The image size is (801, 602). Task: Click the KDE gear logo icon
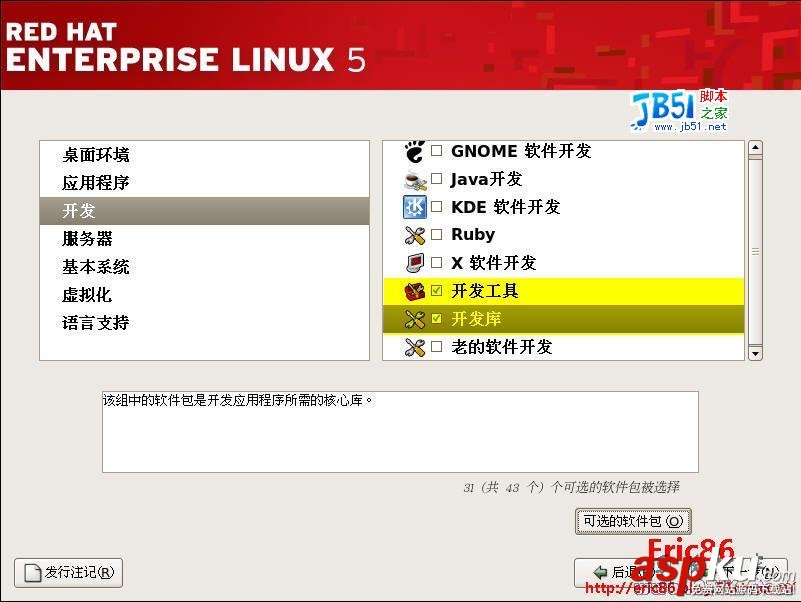[415, 207]
